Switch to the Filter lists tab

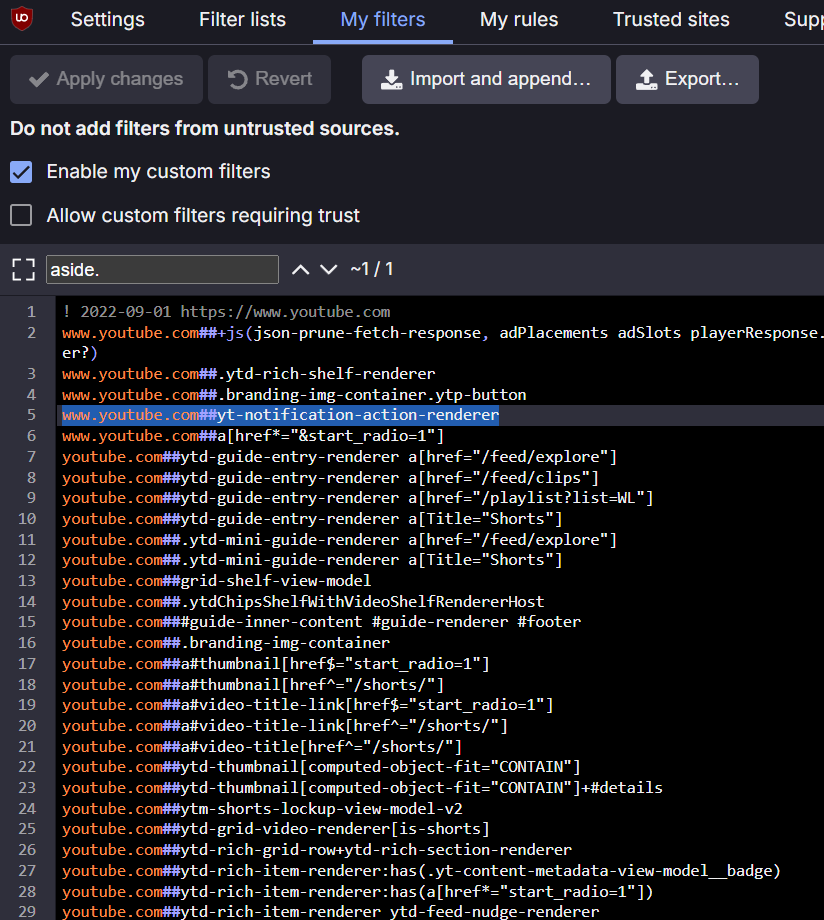242,19
